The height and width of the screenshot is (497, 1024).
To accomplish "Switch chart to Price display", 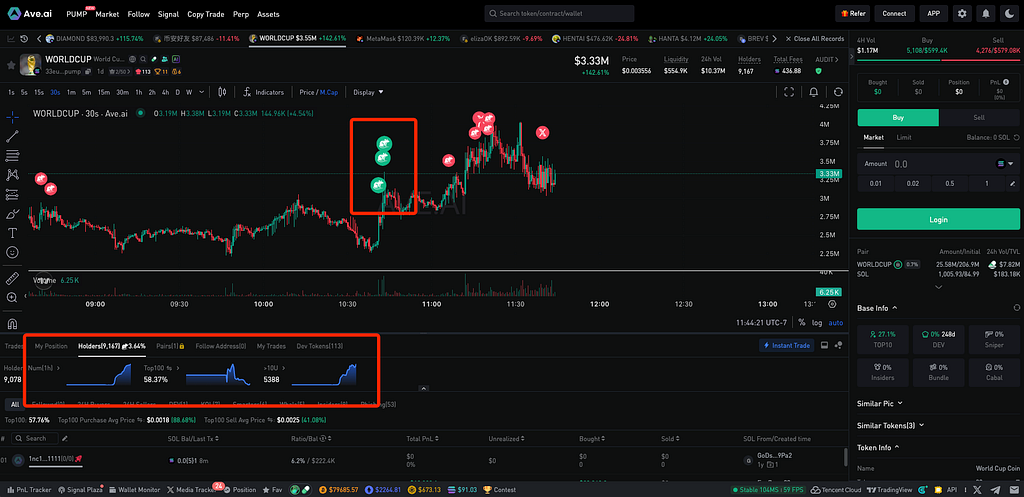I will pos(307,92).
